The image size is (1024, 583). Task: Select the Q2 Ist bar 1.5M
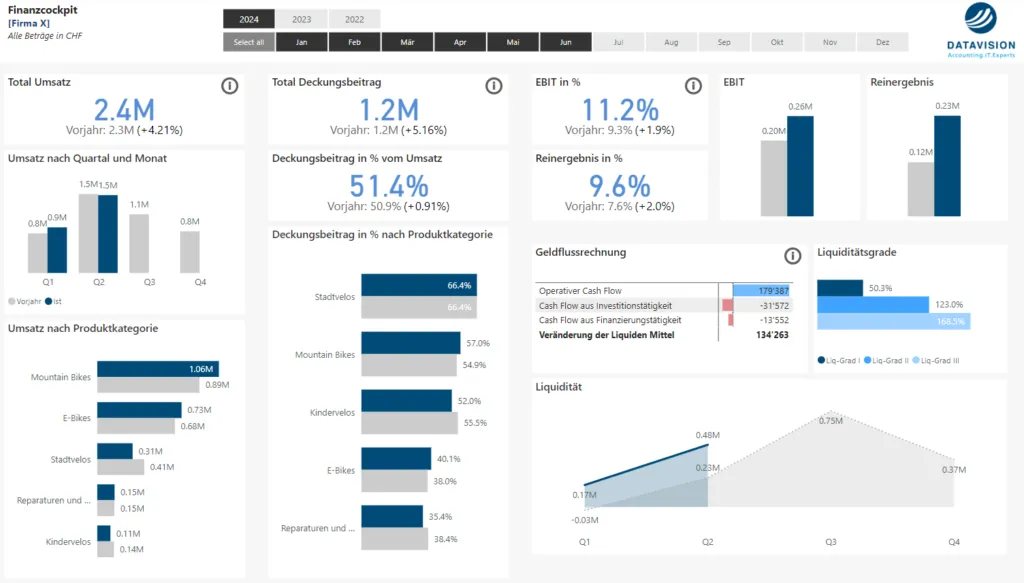pyautogui.click(x=108, y=234)
